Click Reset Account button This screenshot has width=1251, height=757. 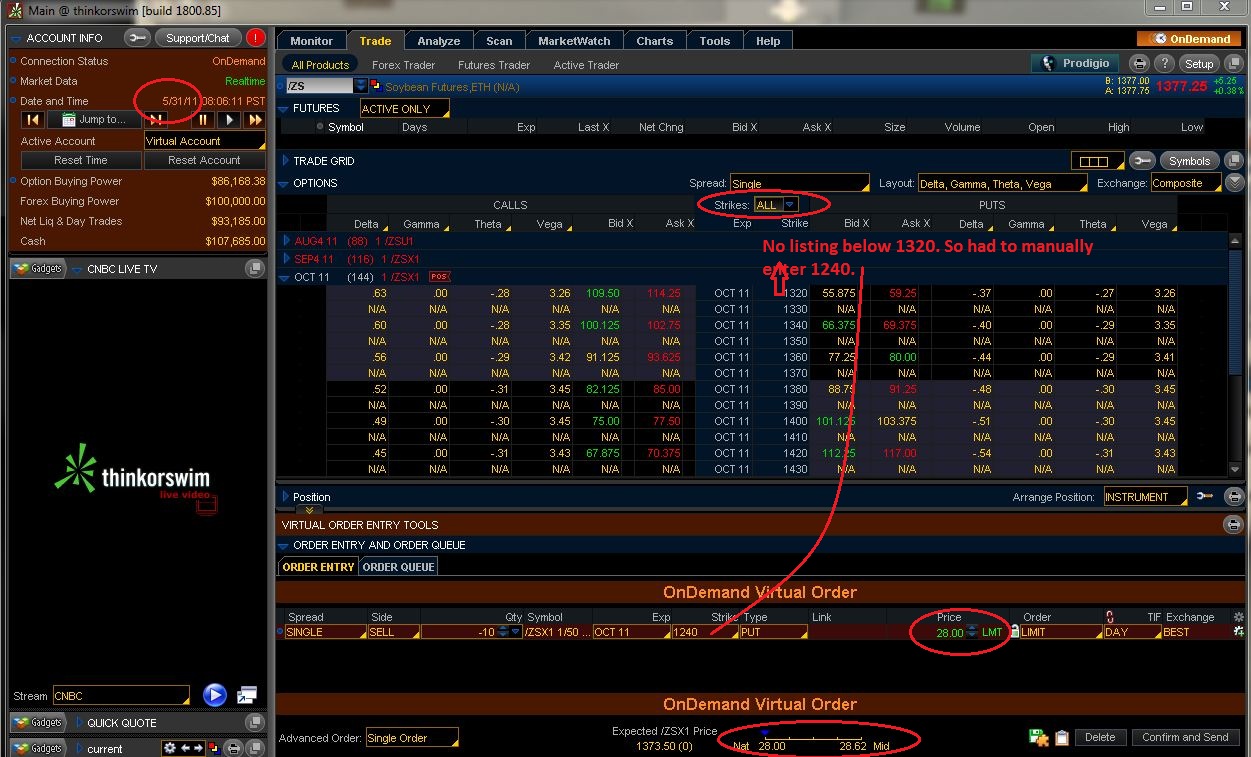coord(204,160)
